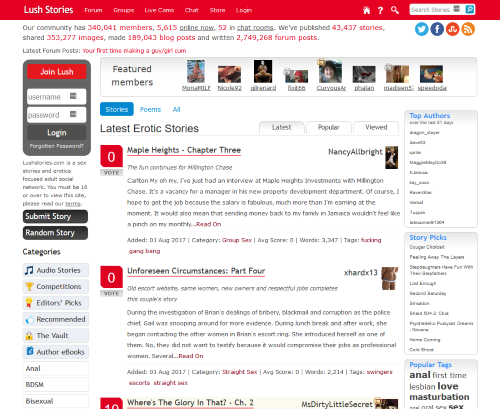Click the username input field
Viewport: 500px width, 409px height.
tap(57, 97)
